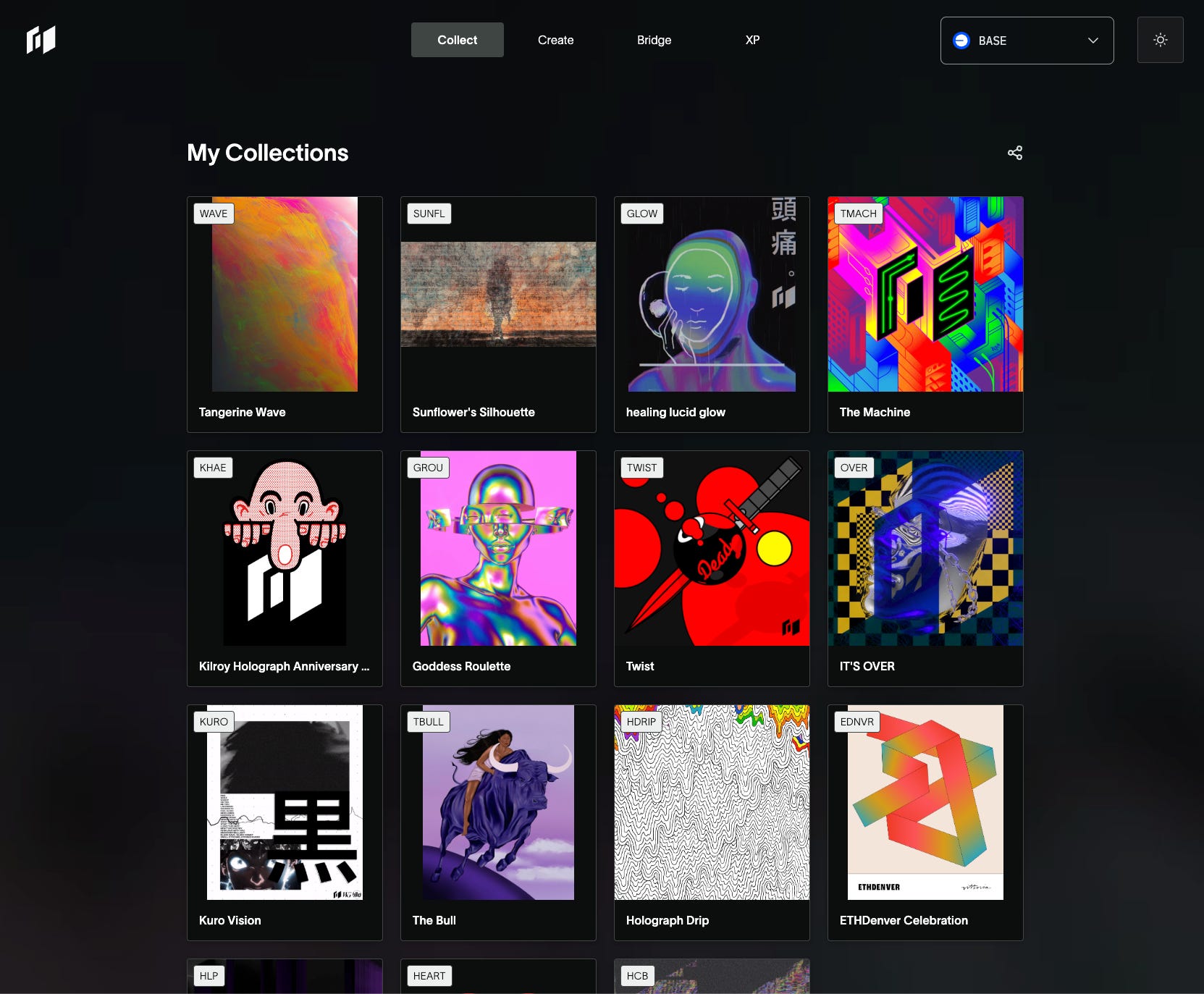Click The Bull title text
Image resolution: width=1204 pixels, height=994 pixels.
point(434,920)
